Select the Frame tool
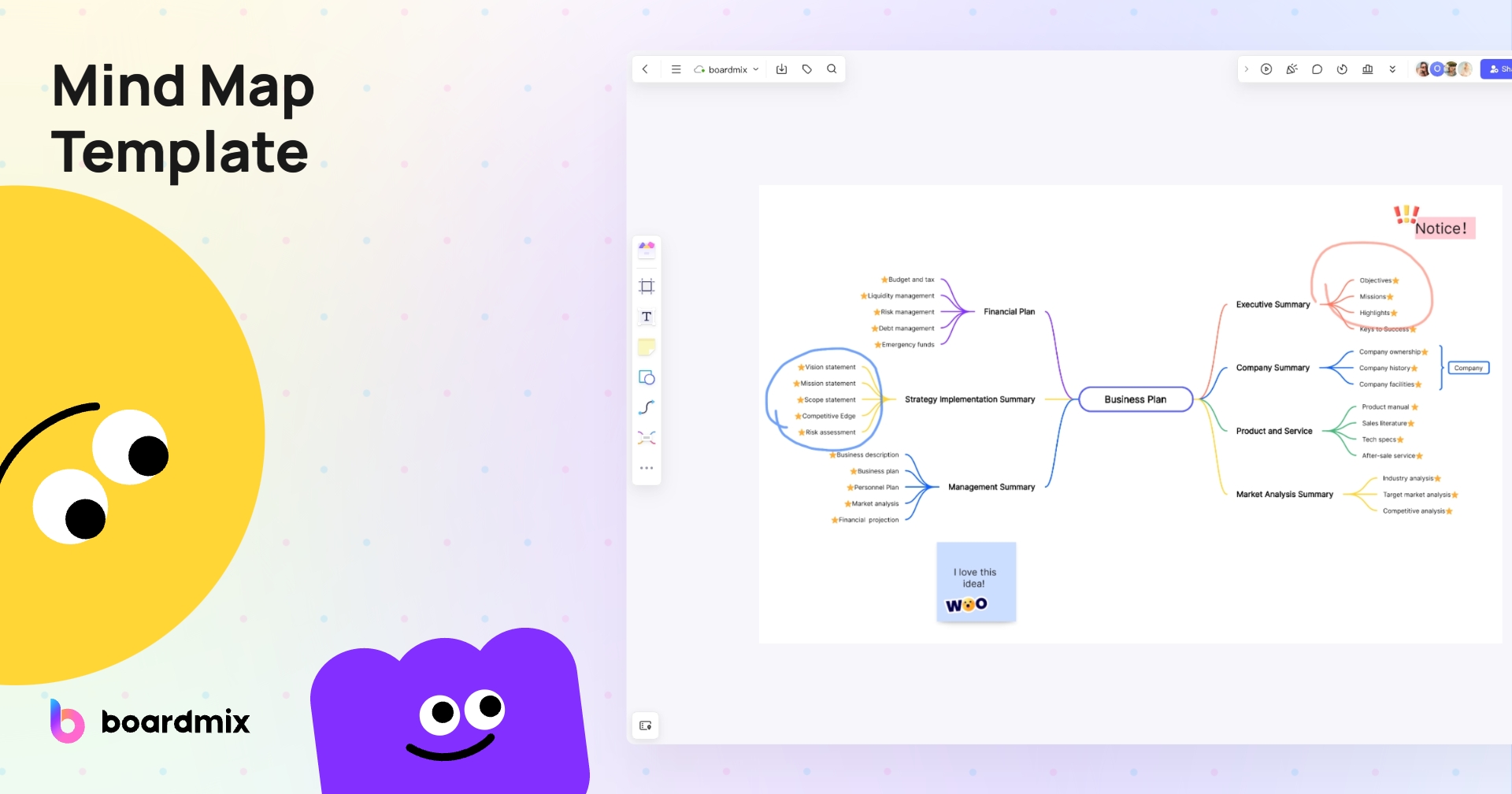The height and width of the screenshot is (794, 1512). point(647,286)
